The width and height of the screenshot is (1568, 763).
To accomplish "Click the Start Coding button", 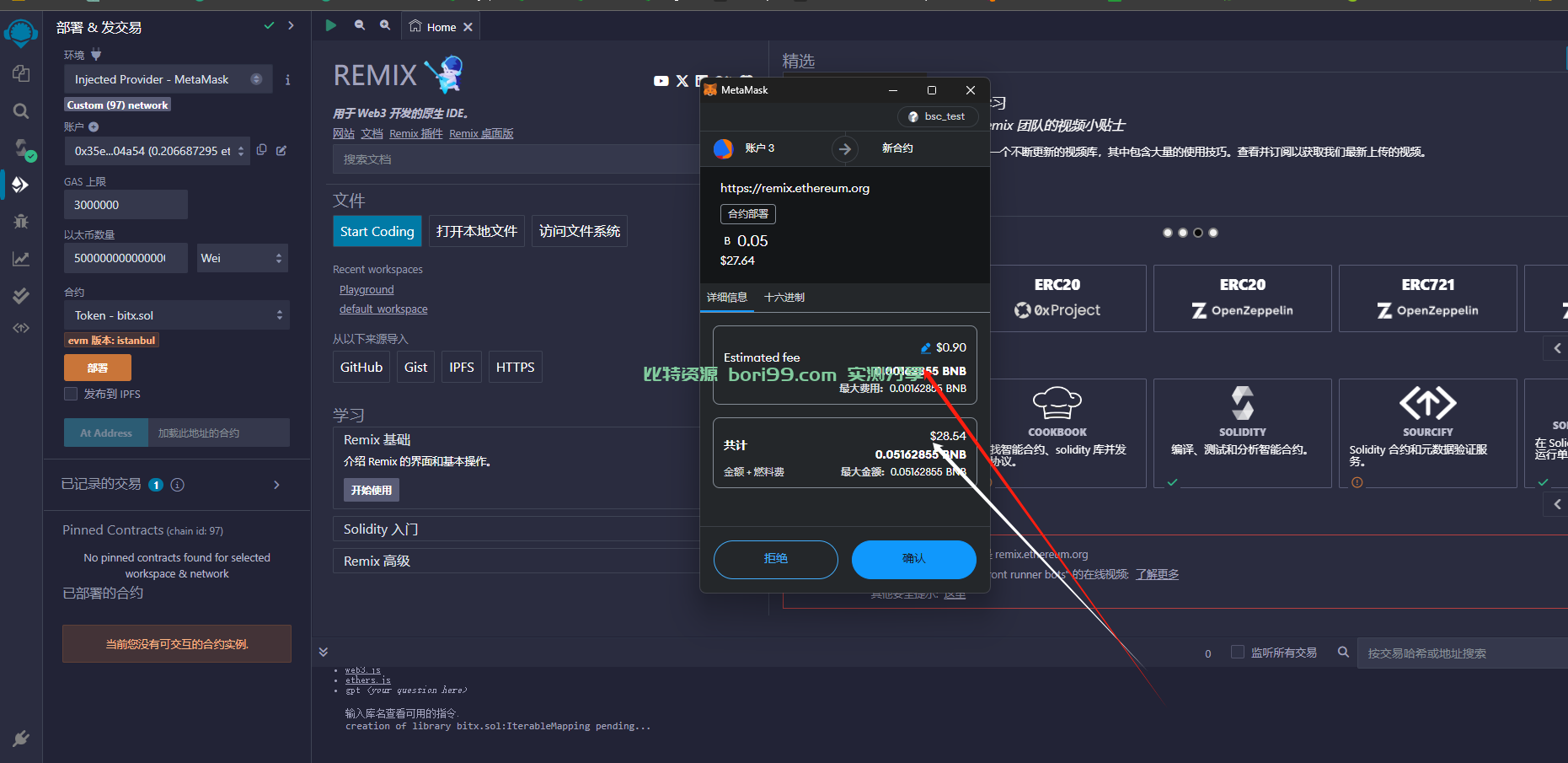I will tap(377, 231).
